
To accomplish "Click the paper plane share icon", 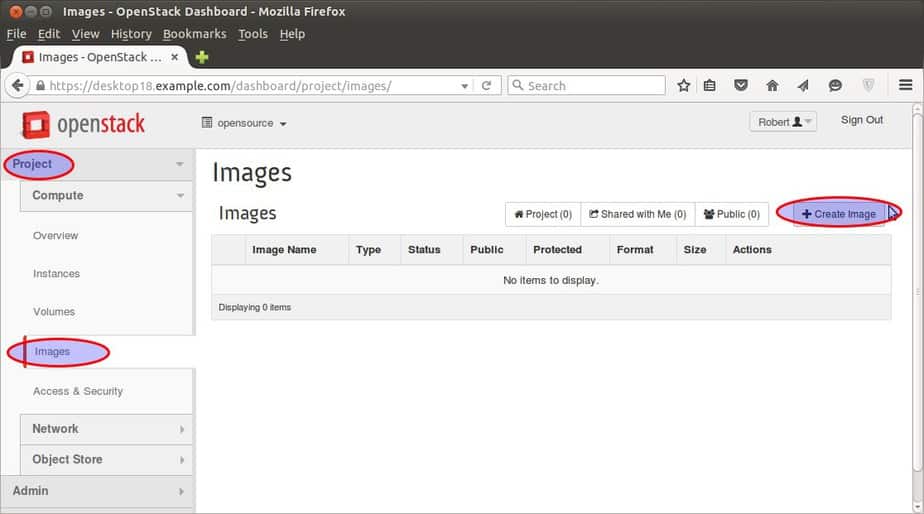I will click(x=803, y=85).
